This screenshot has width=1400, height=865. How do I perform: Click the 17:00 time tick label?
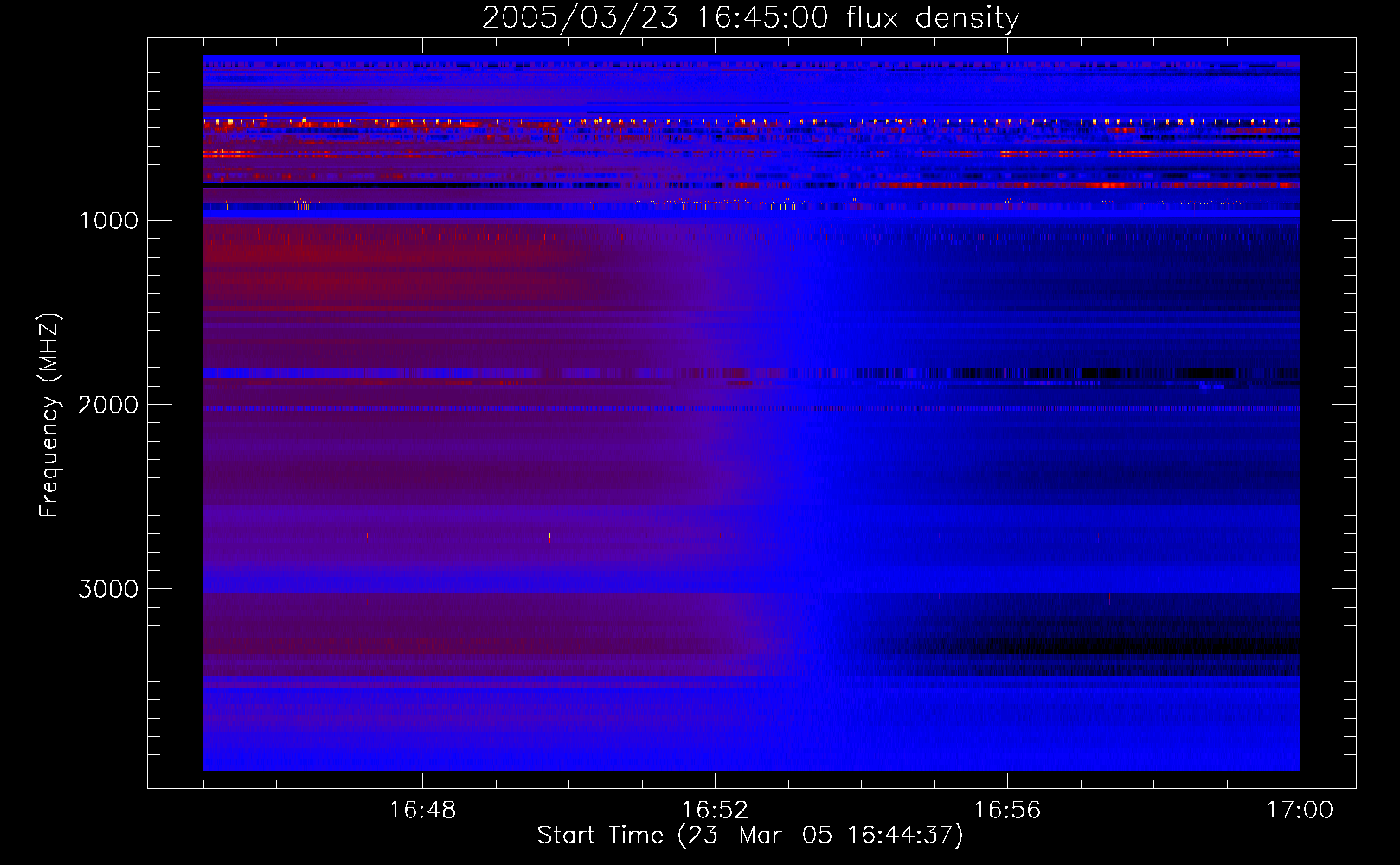[1300, 811]
